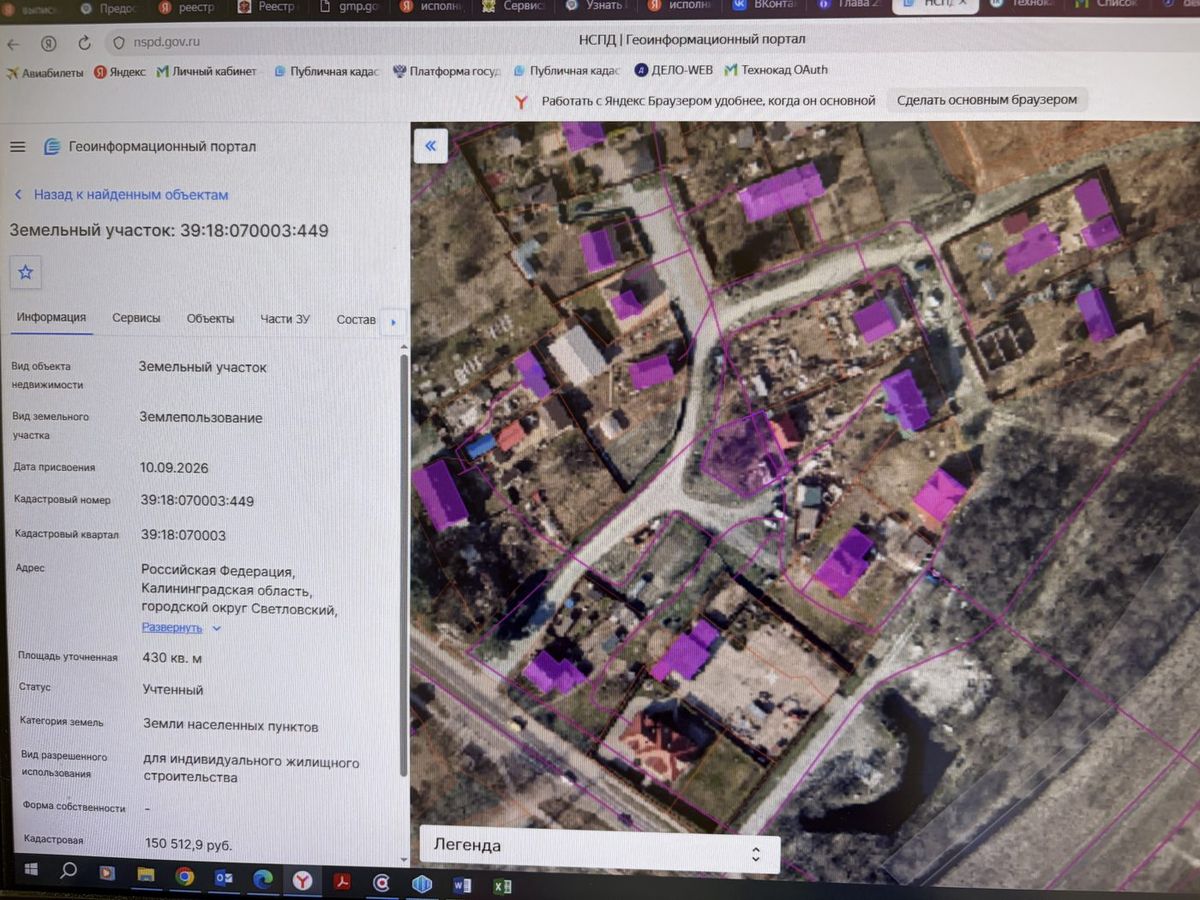Open the Объекты tab
Viewport: 1200px width, 900px height.
(x=210, y=318)
